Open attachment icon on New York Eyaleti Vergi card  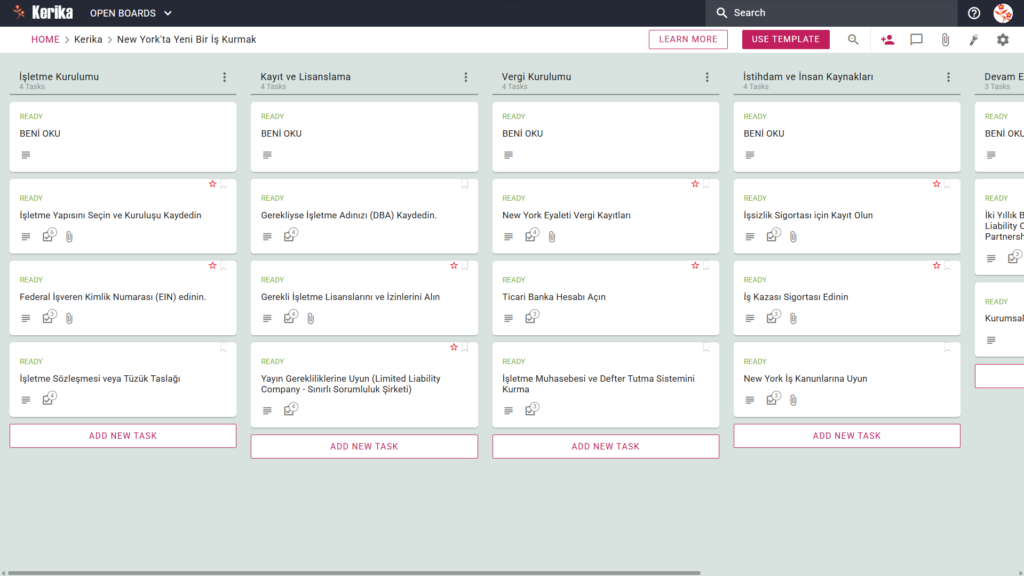pos(552,236)
